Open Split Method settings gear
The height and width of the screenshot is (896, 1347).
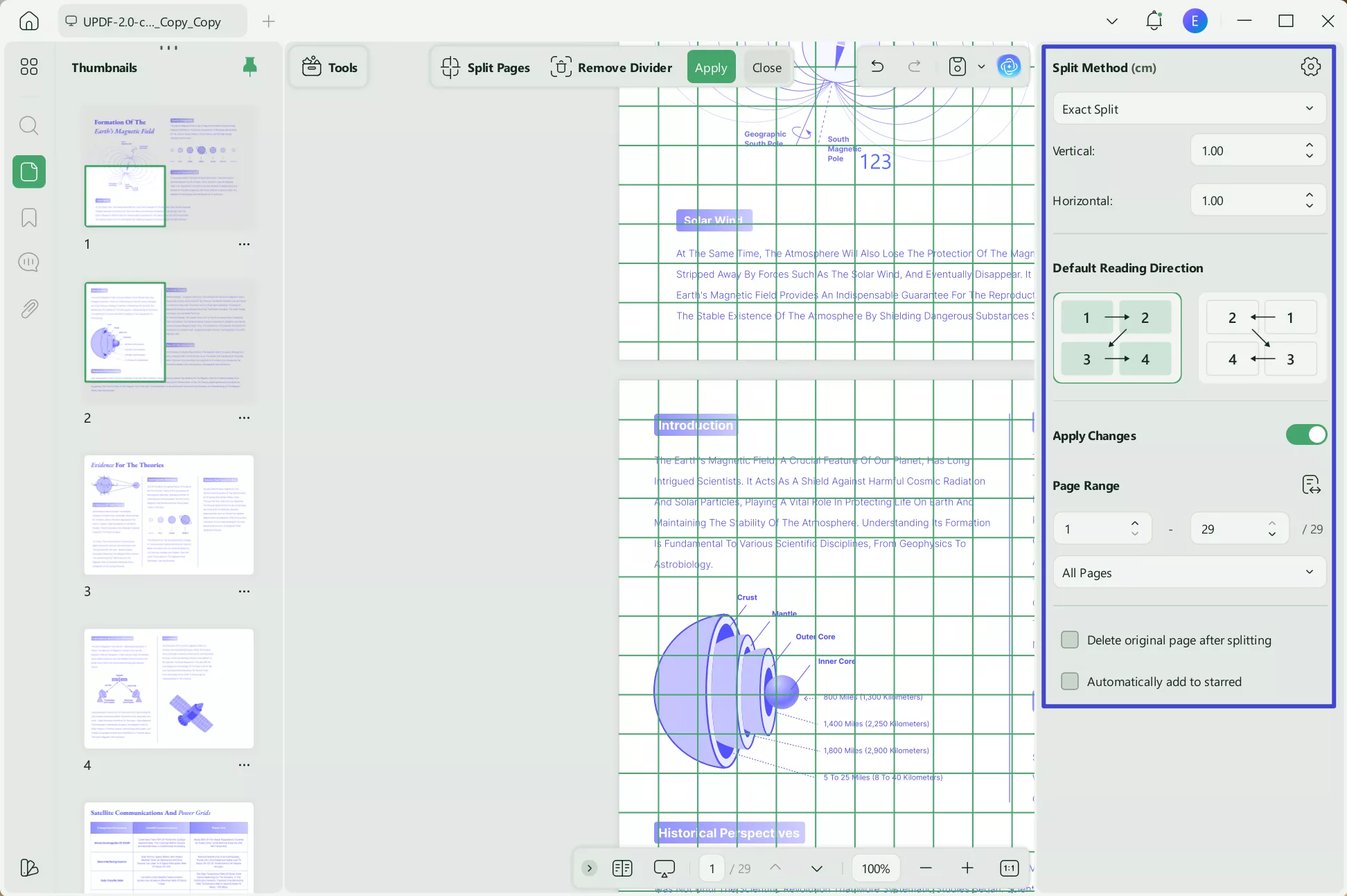coord(1310,67)
